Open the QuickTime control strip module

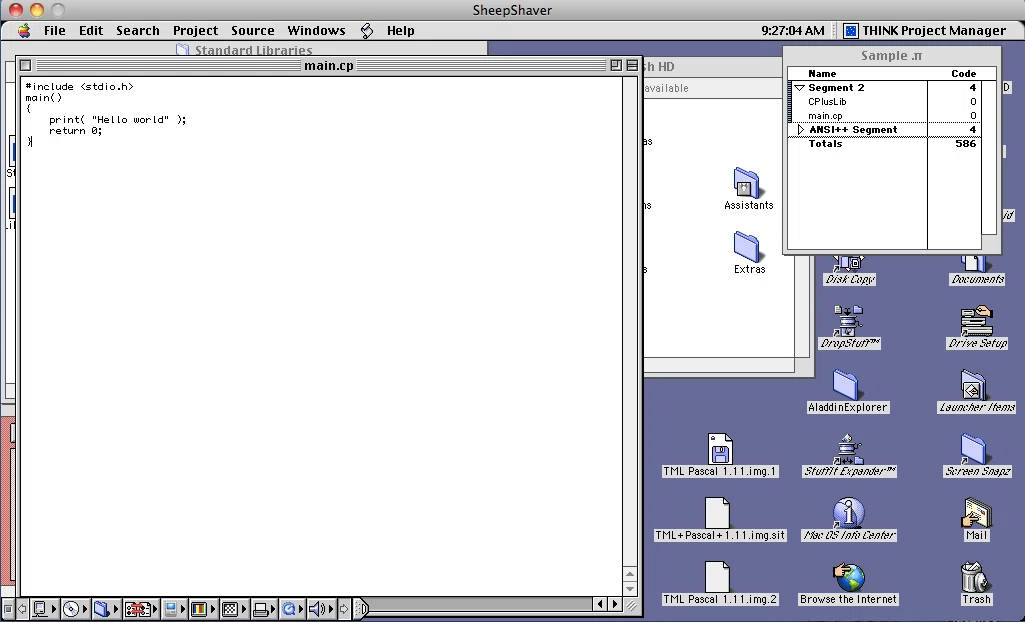292,610
